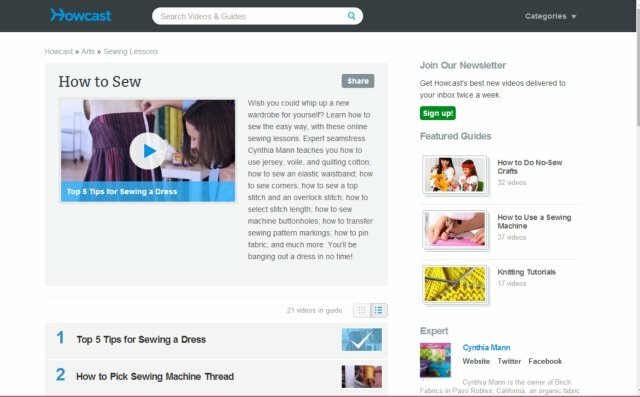Image resolution: width=640 pixels, height=397 pixels.
Task: Visit the expert's Website link
Action: click(x=476, y=361)
